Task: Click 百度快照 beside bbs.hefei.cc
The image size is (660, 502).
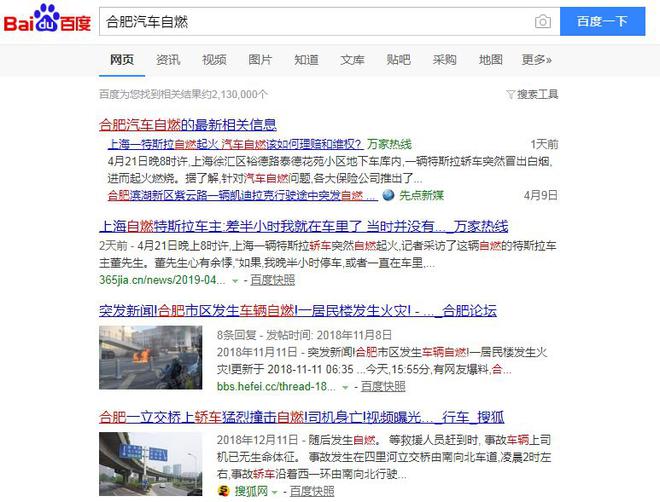Action: 383,387
